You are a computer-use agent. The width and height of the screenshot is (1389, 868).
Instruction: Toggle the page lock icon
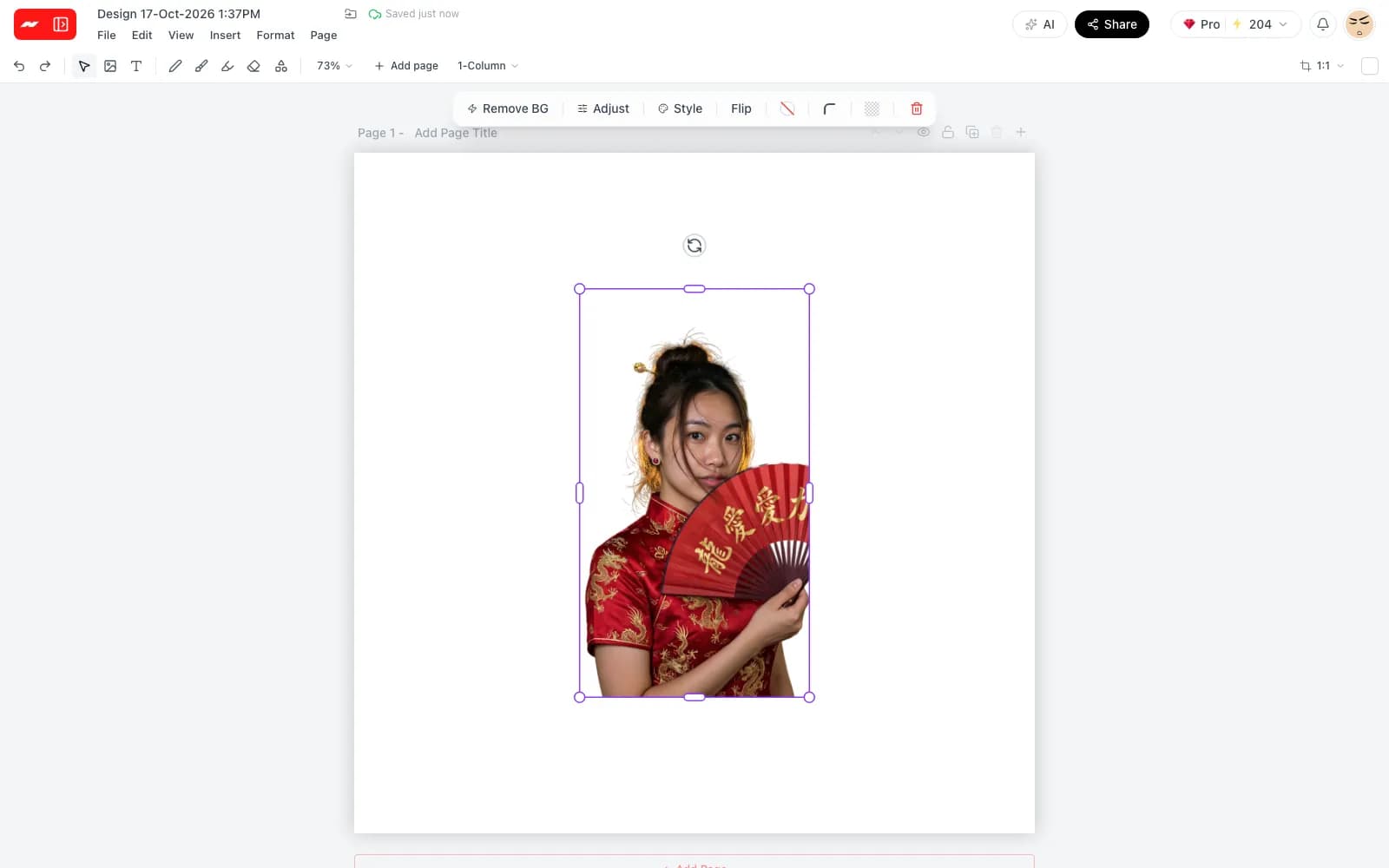pos(948,132)
